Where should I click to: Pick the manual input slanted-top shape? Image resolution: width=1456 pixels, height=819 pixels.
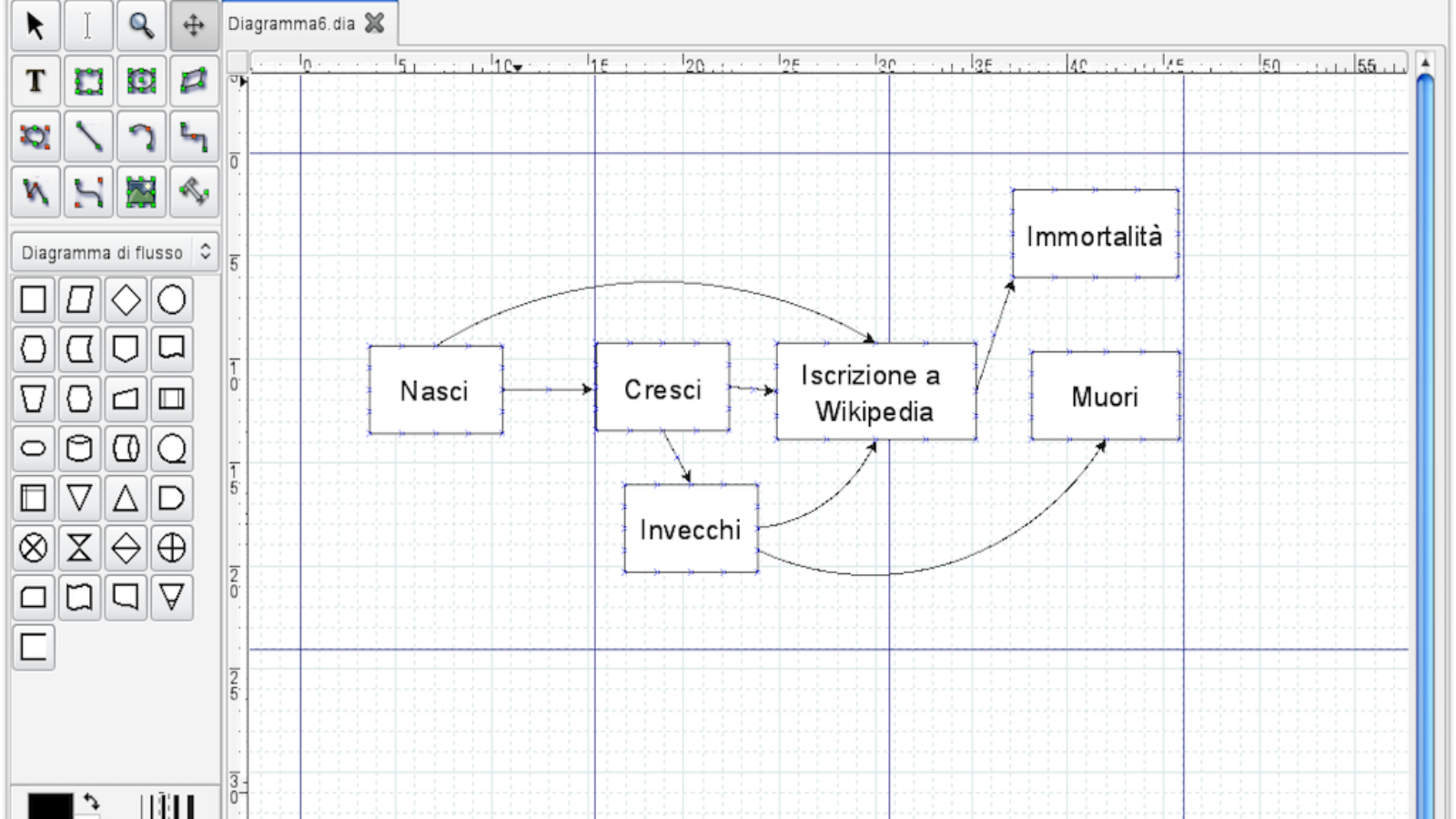[126, 399]
